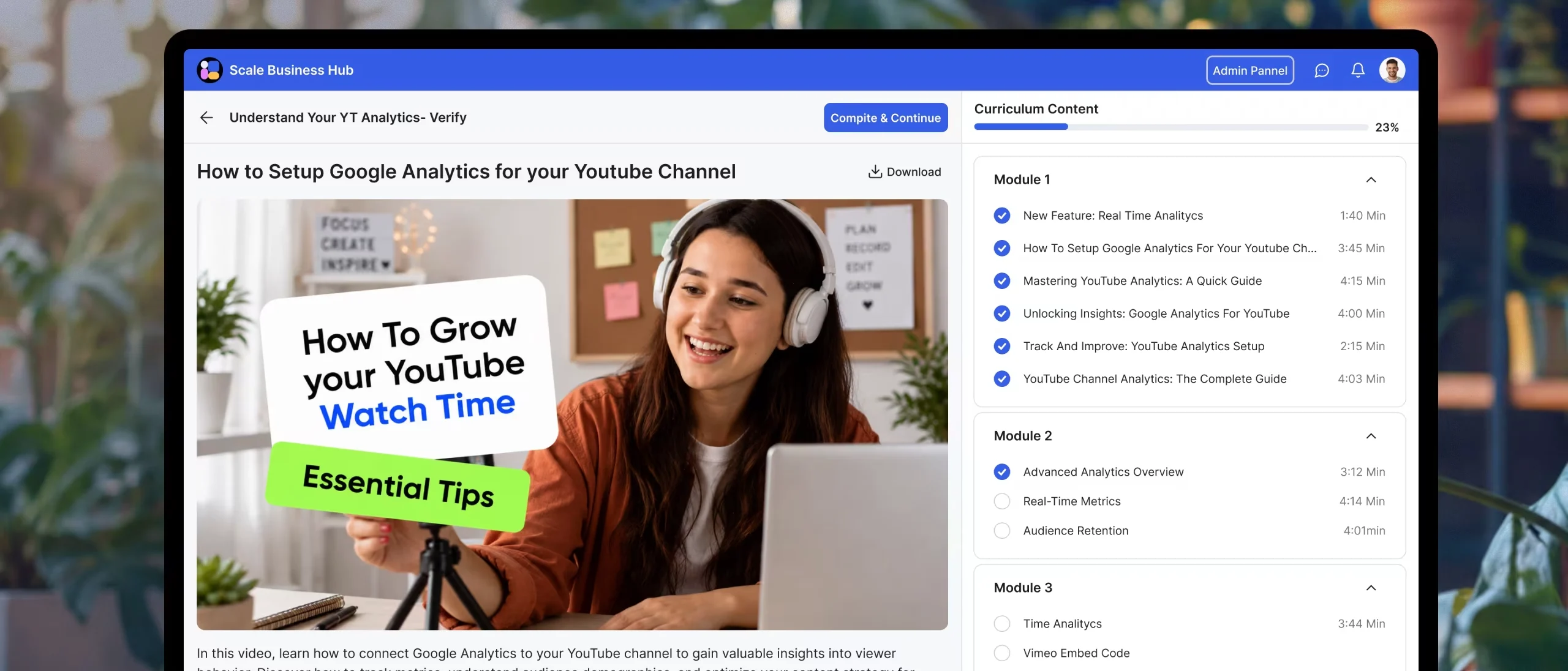Viewport: 1568px width, 671px height.
Task: Open the Vimeo Embed Code lesson
Action: pos(1076,653)
